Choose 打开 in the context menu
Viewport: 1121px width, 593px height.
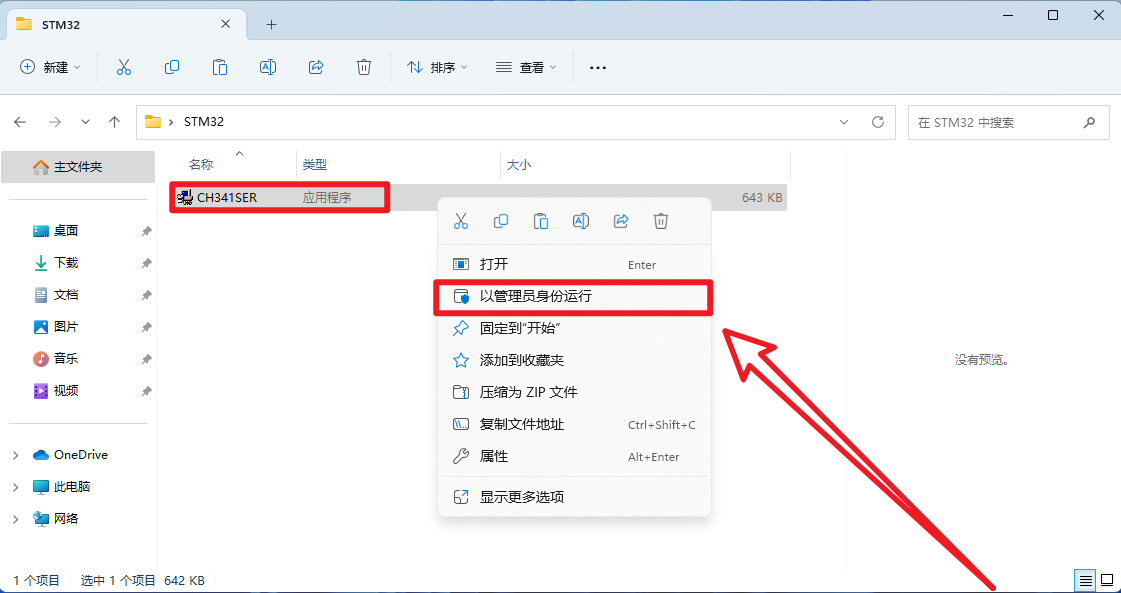[575, 265]
